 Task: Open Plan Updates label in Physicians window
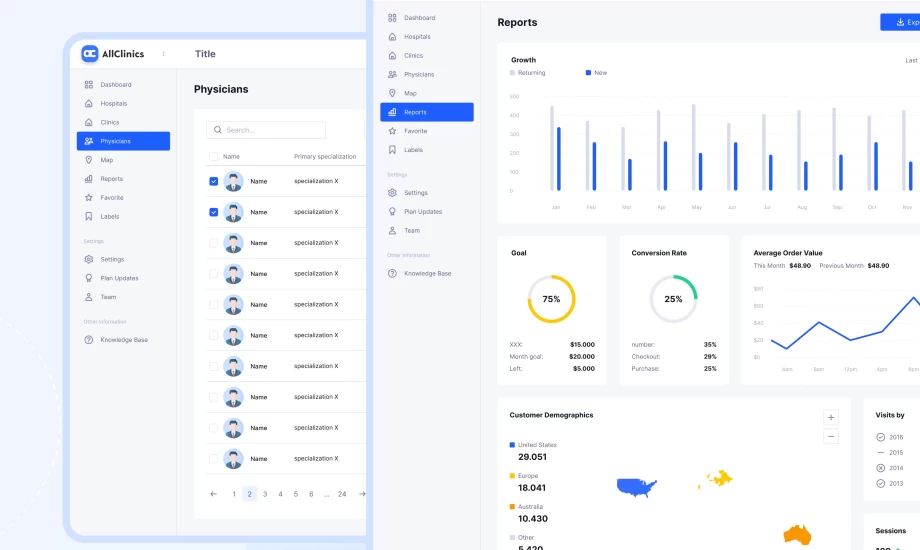point(119,278)
